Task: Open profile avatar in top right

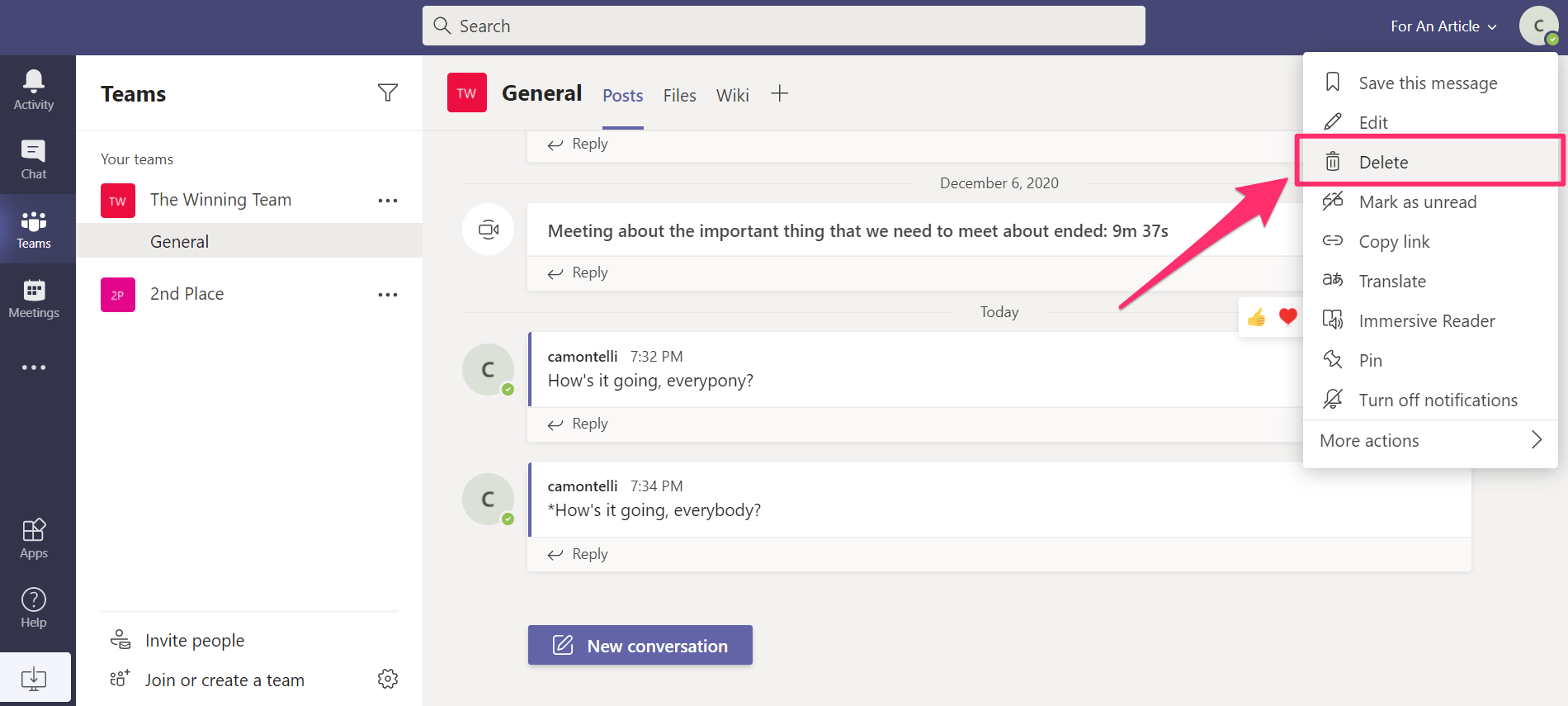Action: tap(1539, 26)
